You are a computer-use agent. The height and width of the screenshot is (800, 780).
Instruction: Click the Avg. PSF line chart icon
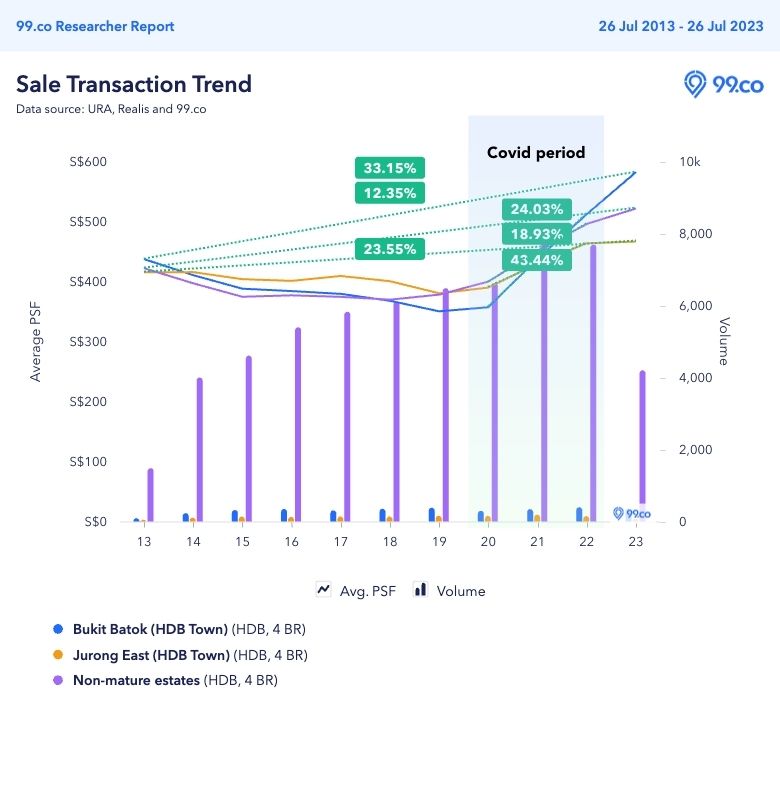323,590
